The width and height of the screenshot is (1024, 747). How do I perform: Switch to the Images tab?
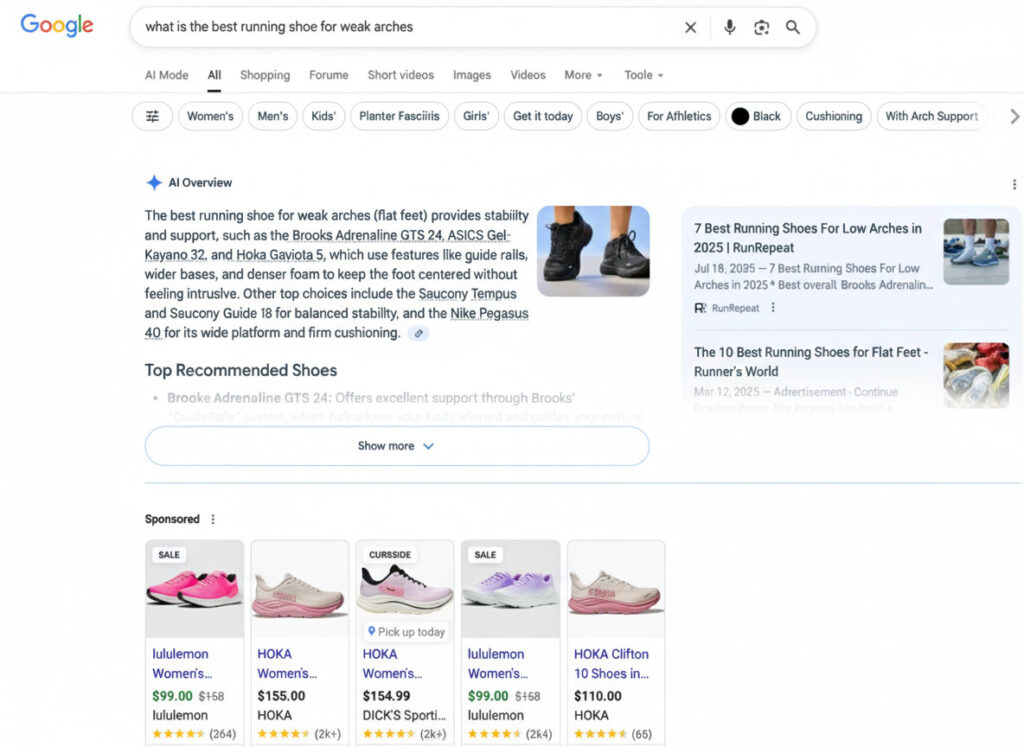click(472, 75)
